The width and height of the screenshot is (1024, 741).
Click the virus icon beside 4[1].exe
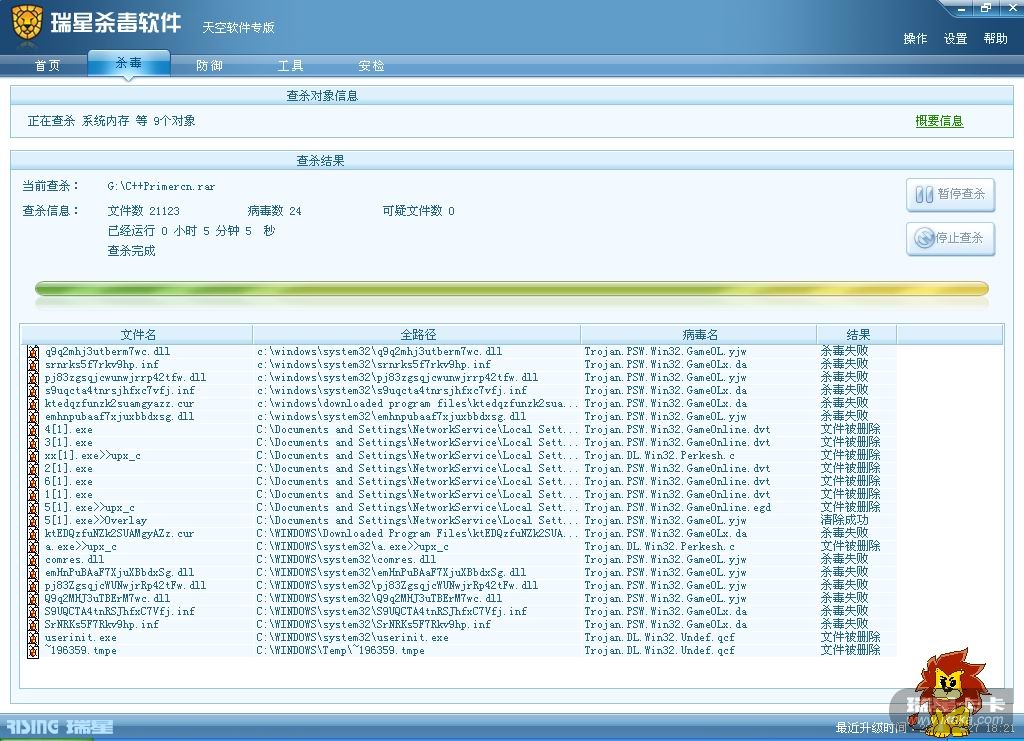33,430
